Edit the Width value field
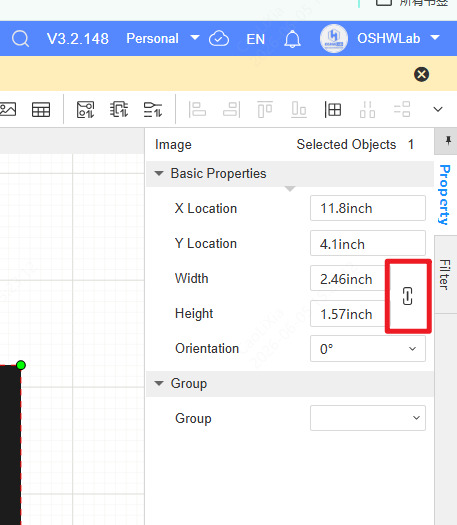 (348, 278)
